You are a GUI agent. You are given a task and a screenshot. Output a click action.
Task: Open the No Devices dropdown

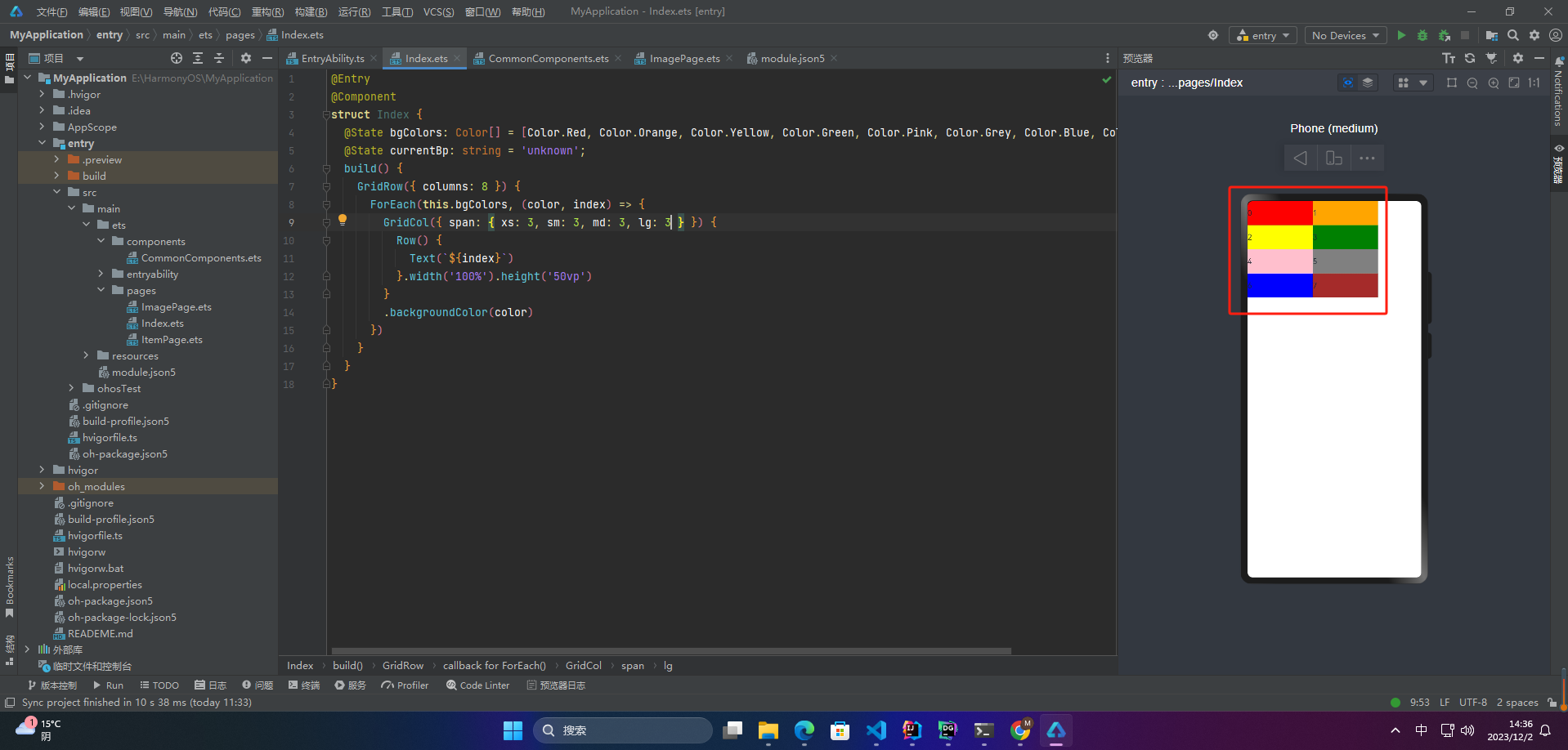coord(1345,35)
